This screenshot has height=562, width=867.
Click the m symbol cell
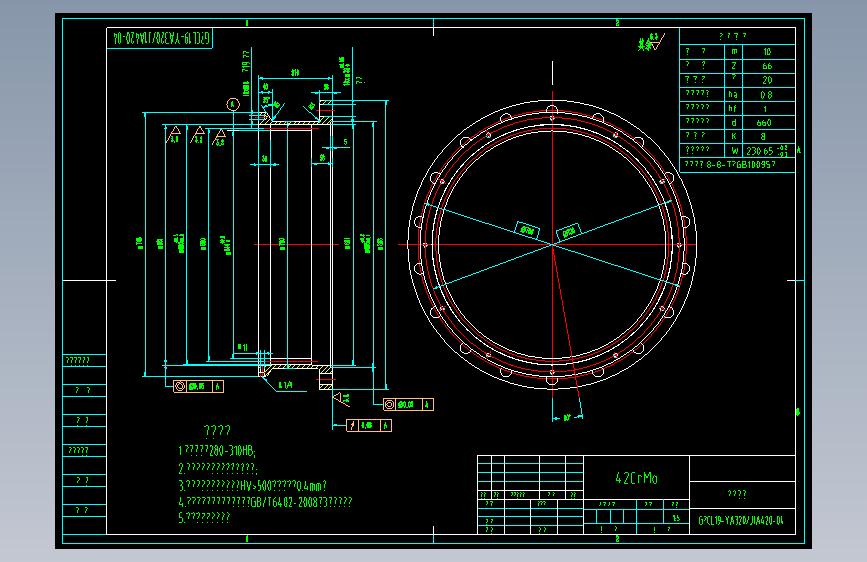pyautogui.click(x=733, y=51)
